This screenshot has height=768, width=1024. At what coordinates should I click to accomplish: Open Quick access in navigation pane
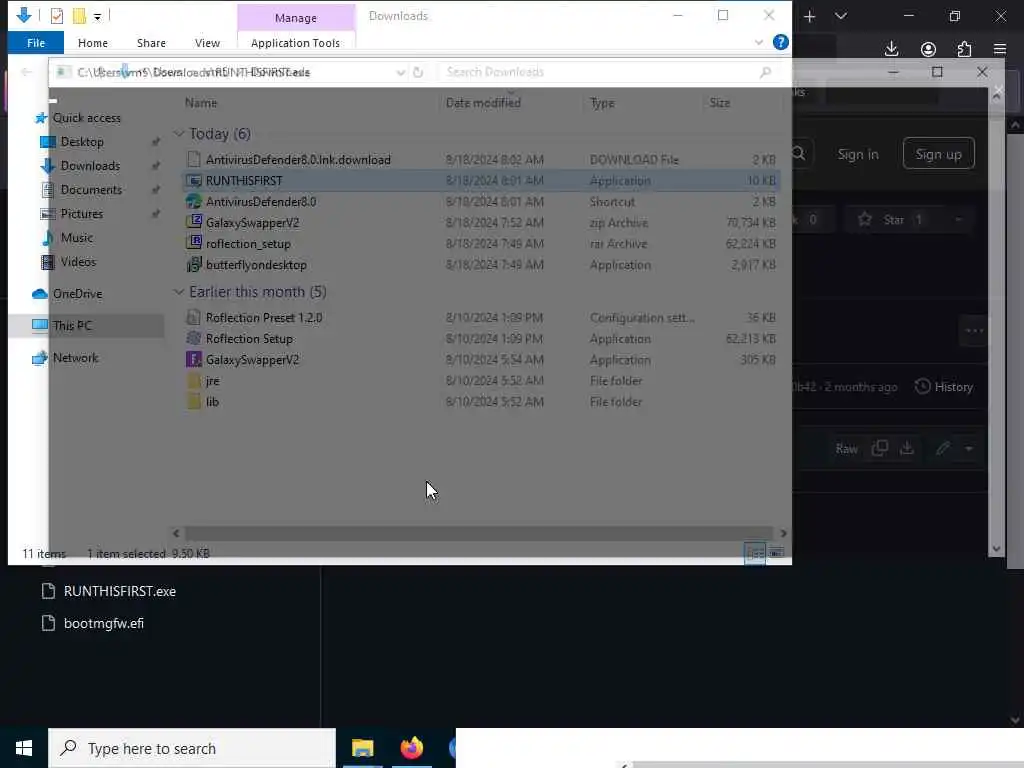click(x=86, y=118)
